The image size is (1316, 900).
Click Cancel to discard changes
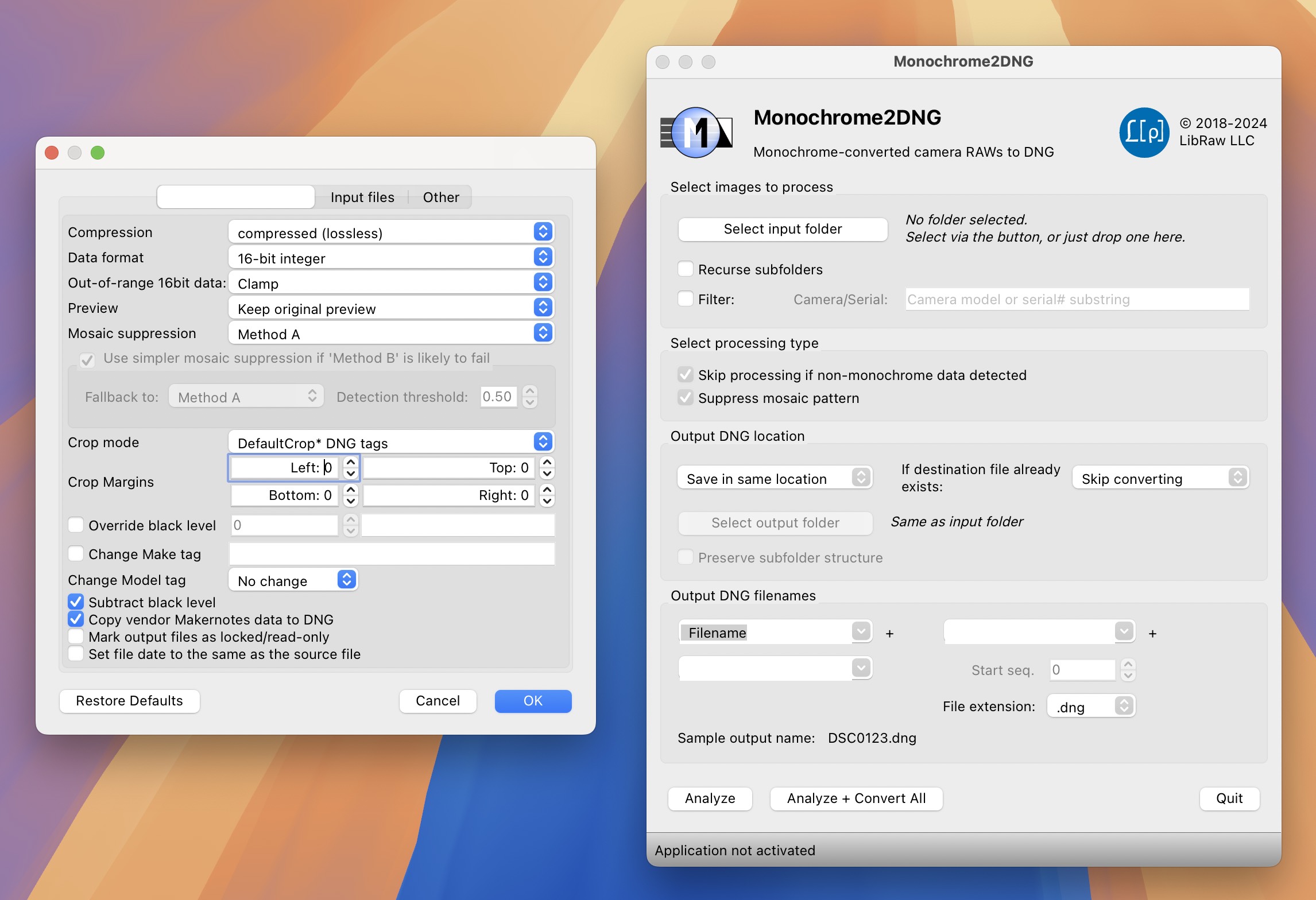(438, 699)
